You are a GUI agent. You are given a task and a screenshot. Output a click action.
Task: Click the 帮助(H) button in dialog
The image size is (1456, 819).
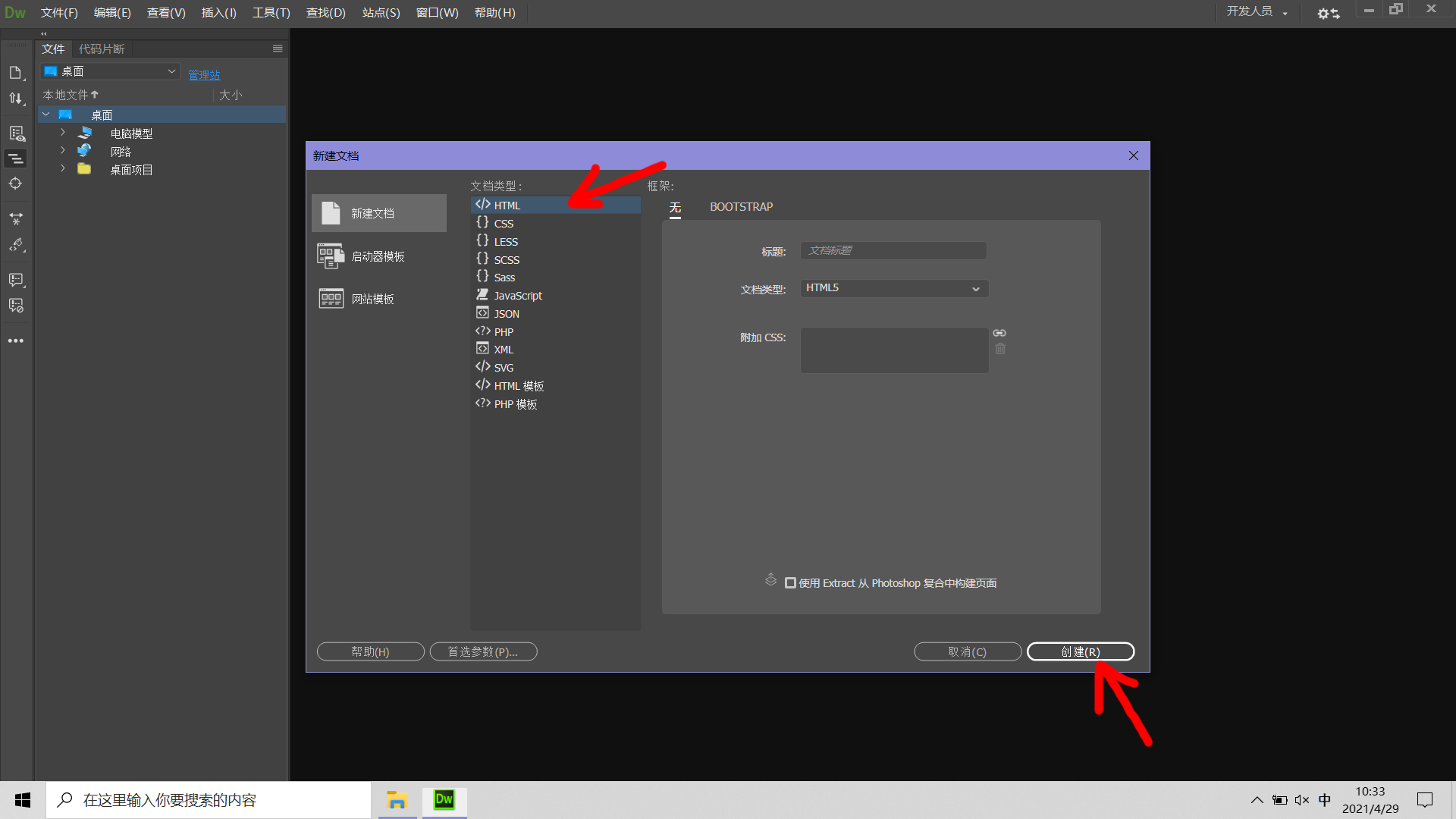[370, 651]
